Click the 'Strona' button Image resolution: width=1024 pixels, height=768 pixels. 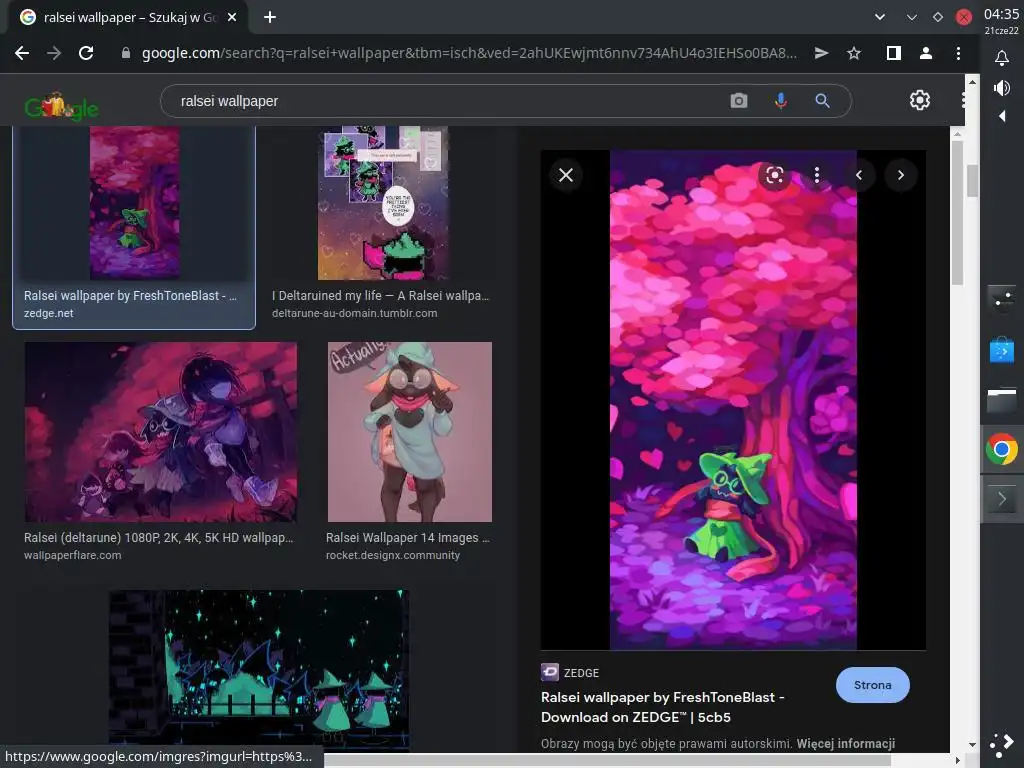click(x=872, y=685)
